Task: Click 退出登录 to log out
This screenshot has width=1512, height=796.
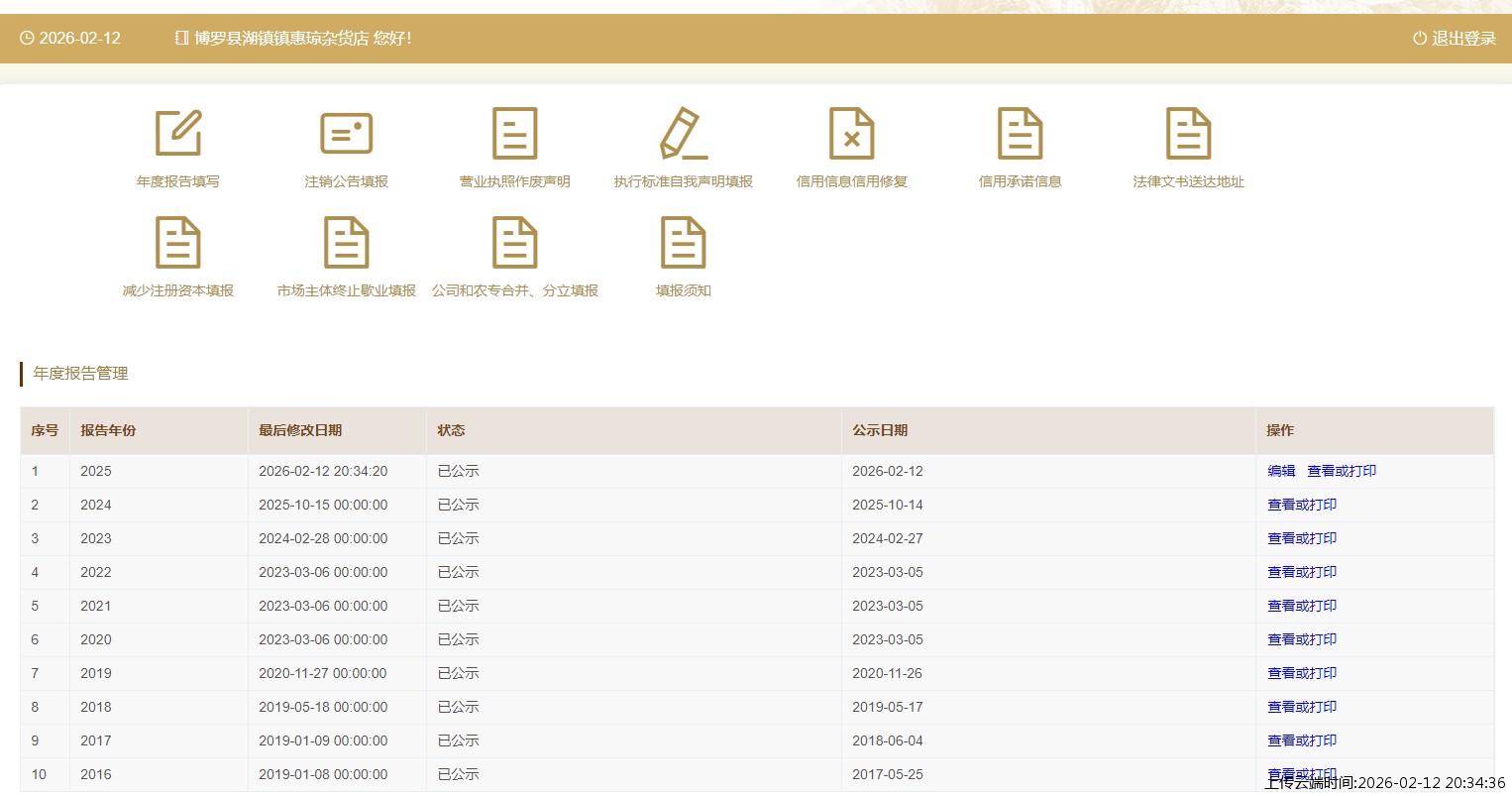Action: tap(1454, 39)
